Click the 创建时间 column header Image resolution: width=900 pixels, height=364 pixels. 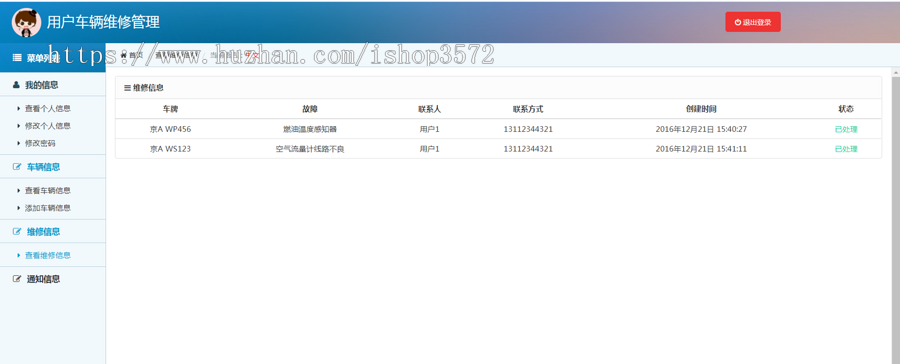point(701,109)
